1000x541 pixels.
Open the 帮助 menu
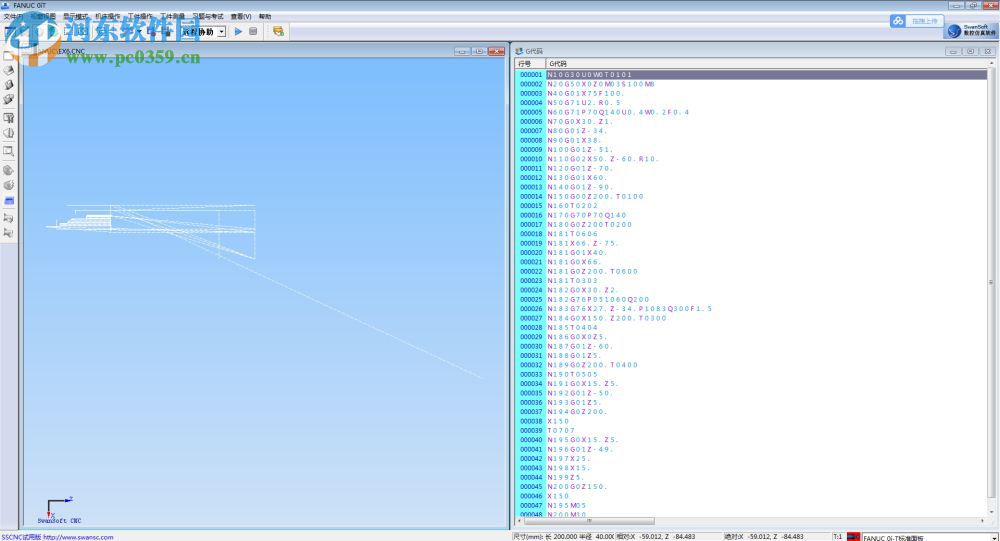(x=265, y=16)
